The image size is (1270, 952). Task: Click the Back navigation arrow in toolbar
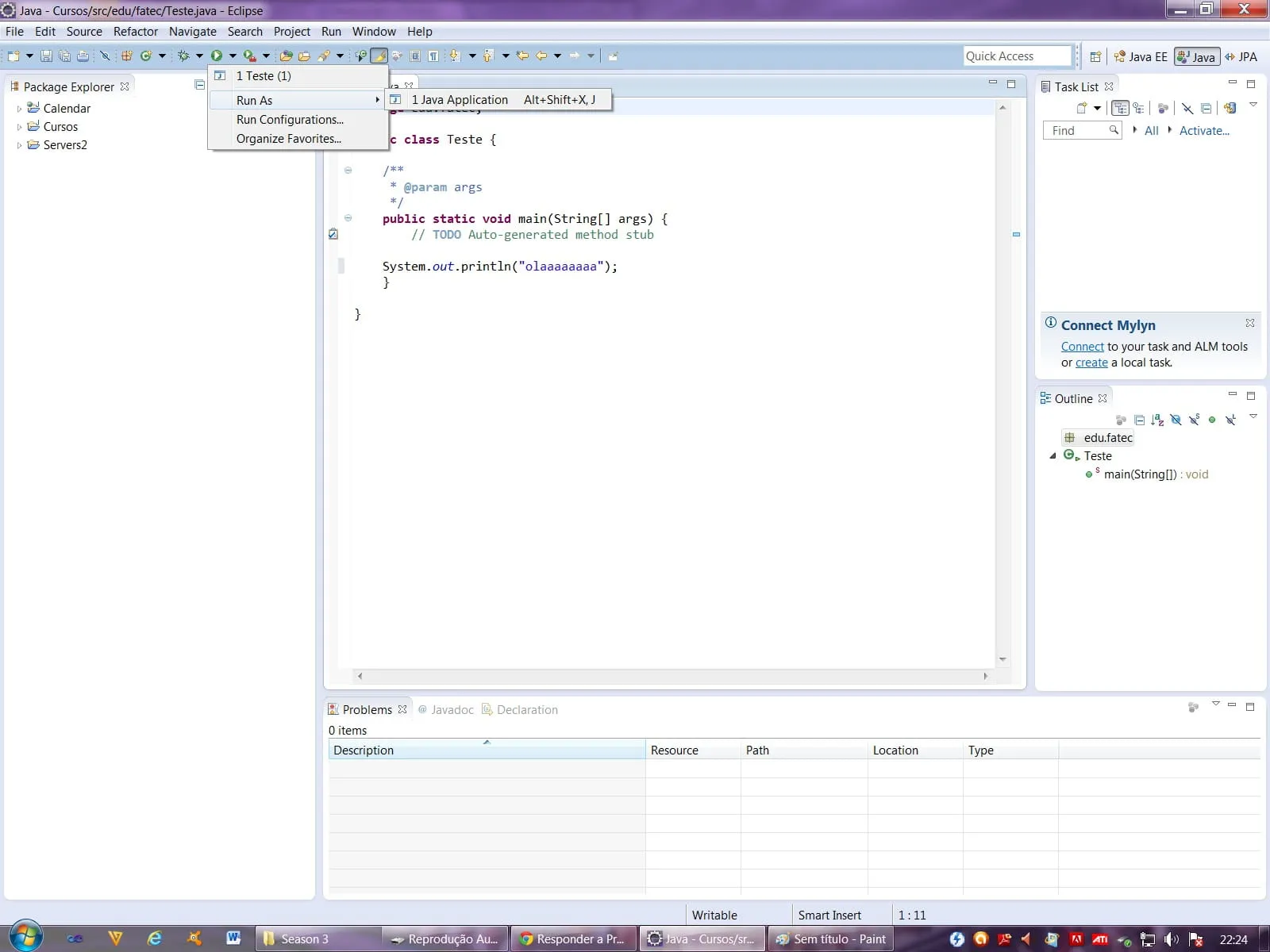pos(541,56)
